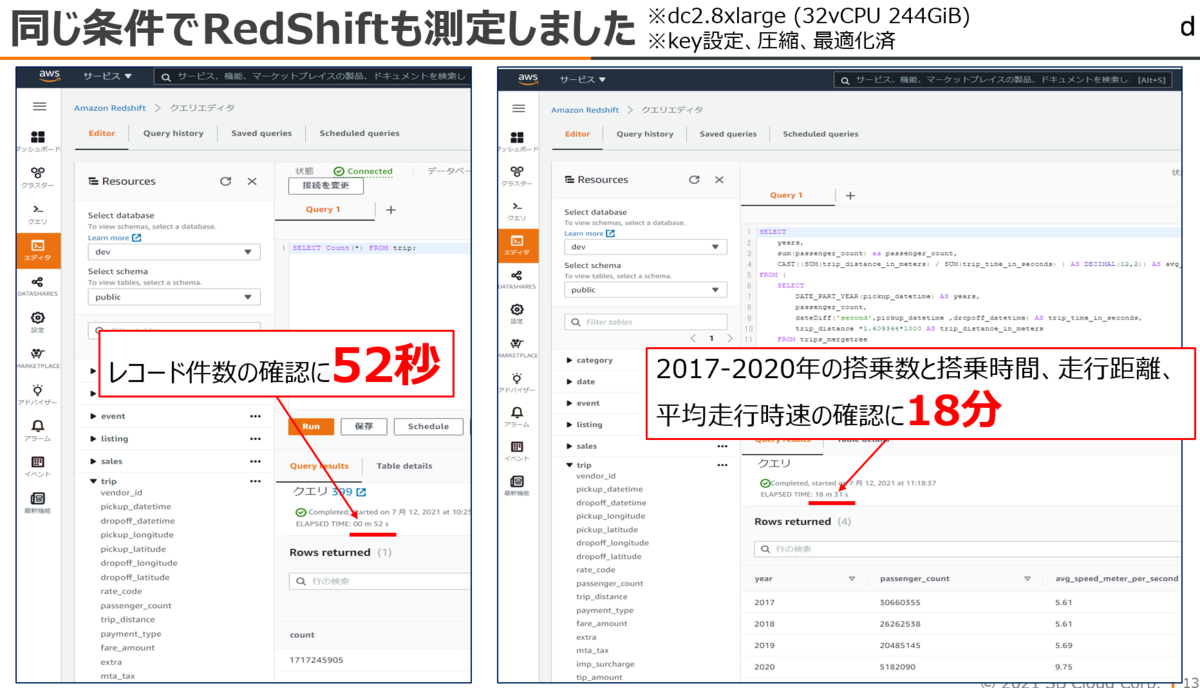Click the Schedule button in left screenshot

click(x=428, y=426)
